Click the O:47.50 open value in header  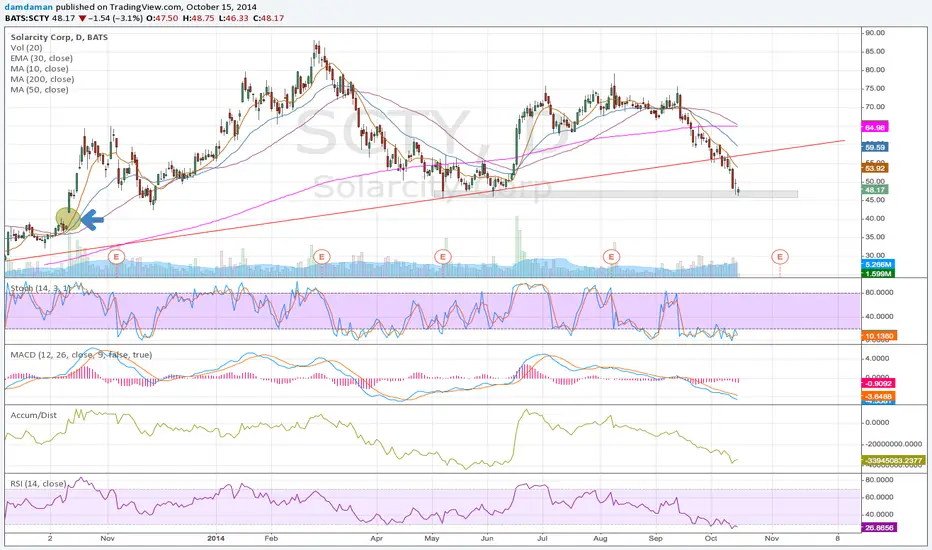(163, 18)
